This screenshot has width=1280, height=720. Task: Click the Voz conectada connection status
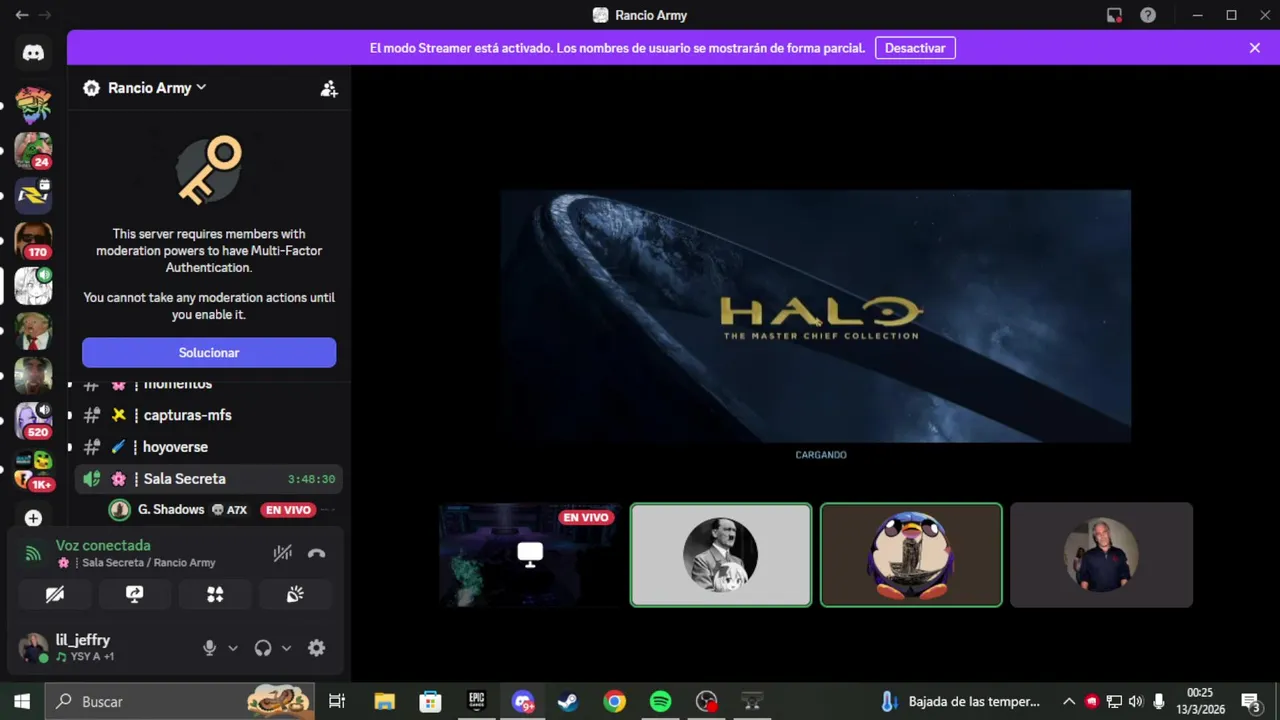pyautogui.click(x=103, y=545)
